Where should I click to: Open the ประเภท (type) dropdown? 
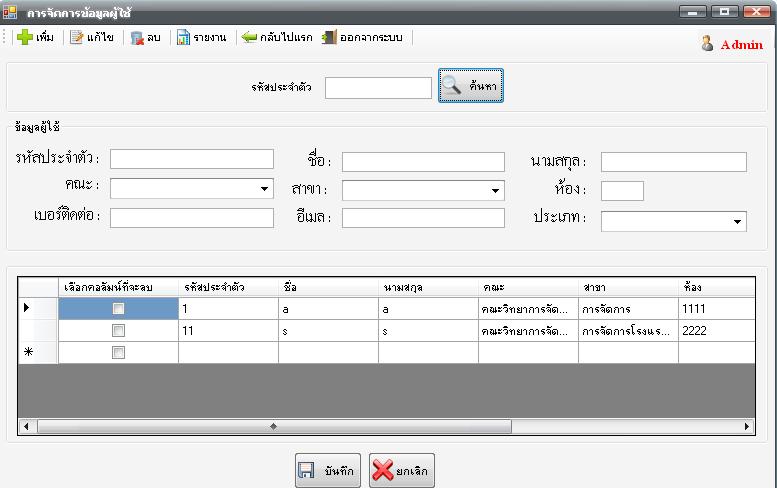(x=674, y=221)
